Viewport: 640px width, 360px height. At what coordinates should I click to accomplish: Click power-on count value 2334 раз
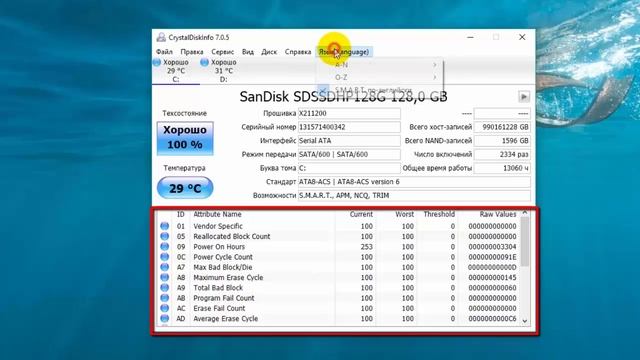pos(502,154)
